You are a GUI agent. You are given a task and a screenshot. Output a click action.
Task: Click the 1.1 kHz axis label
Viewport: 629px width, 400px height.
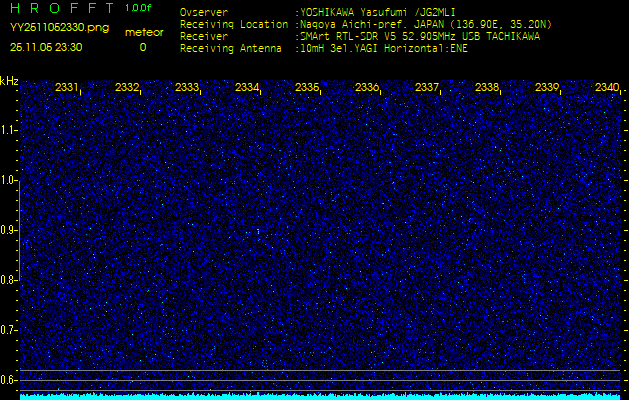tap(9, 130)
